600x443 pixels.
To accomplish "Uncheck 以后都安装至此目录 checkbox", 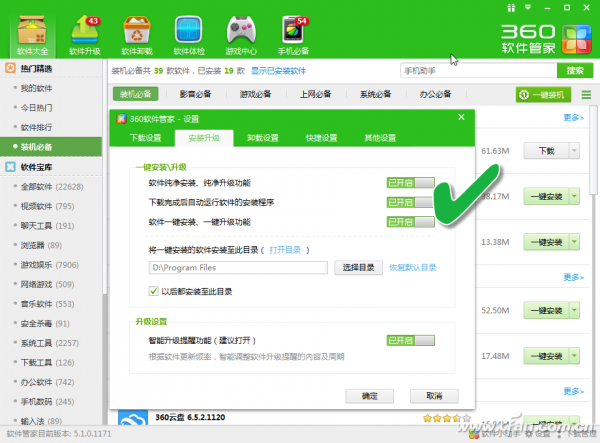I will pyautogui.click(x=153, y=291).
